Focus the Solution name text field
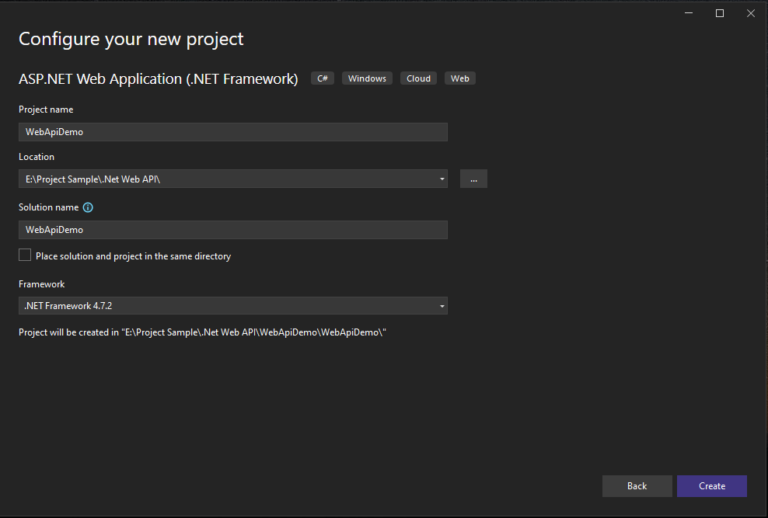Screen dimensions: 768x518 (x=233, y=230)
